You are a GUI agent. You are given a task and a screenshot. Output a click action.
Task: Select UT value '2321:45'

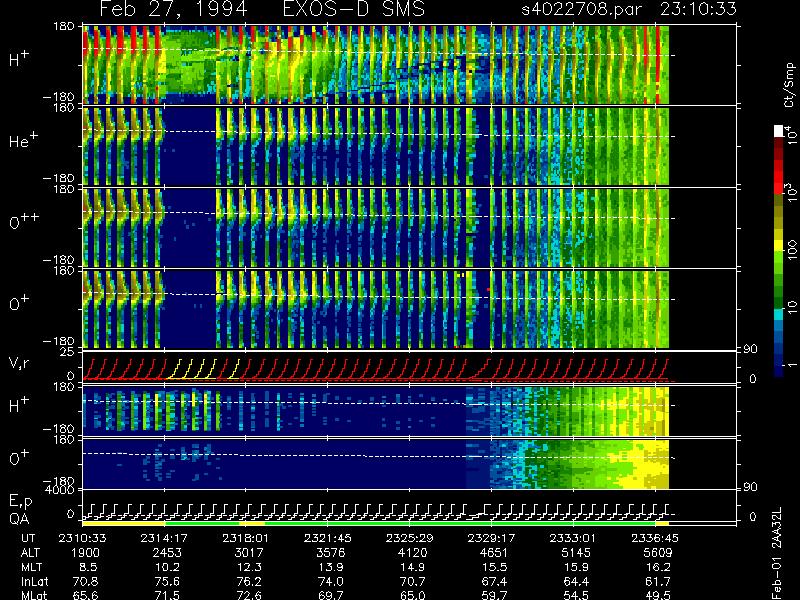pos(328,538)
